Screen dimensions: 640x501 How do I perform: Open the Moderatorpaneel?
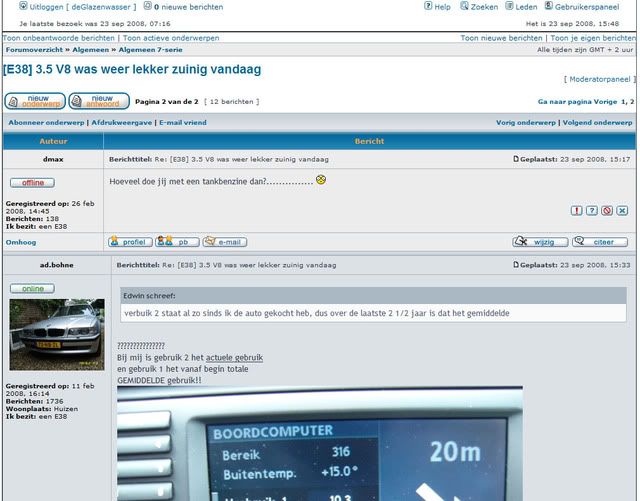600,79
